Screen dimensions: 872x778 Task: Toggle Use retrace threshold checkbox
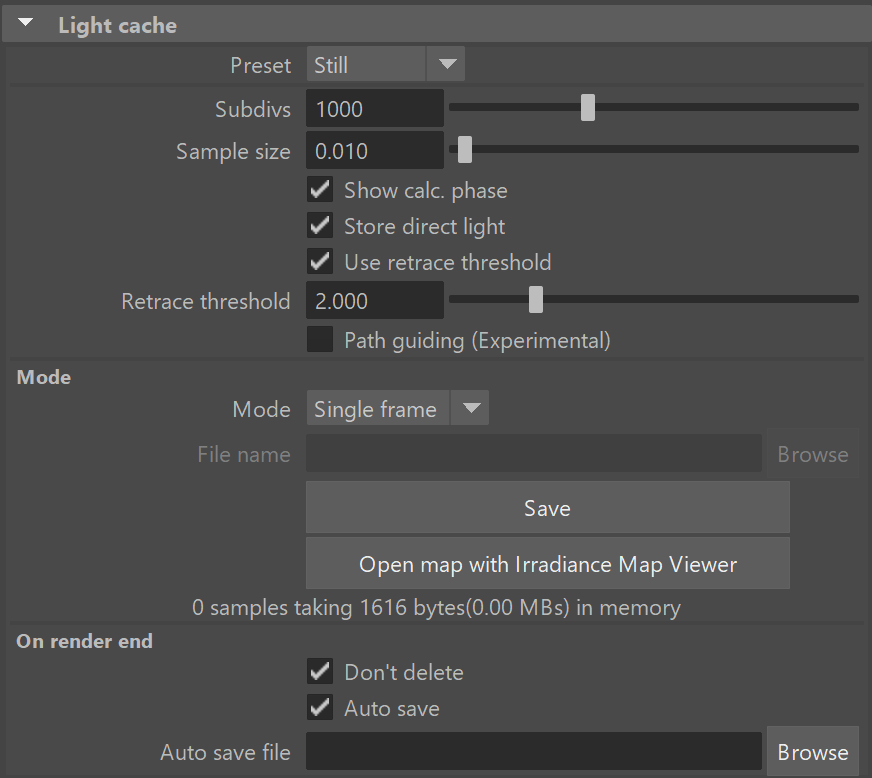(320, 261)
